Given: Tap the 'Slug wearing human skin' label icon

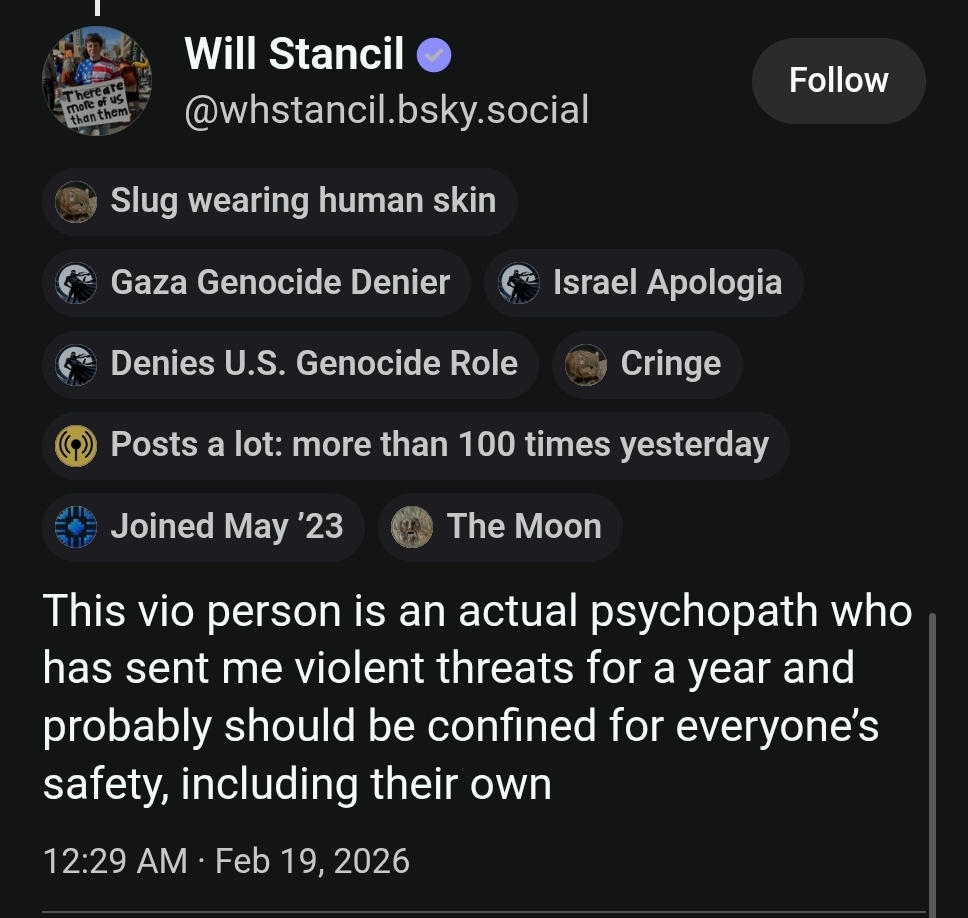Looking at the screenshot, I should tap(77, 202).
